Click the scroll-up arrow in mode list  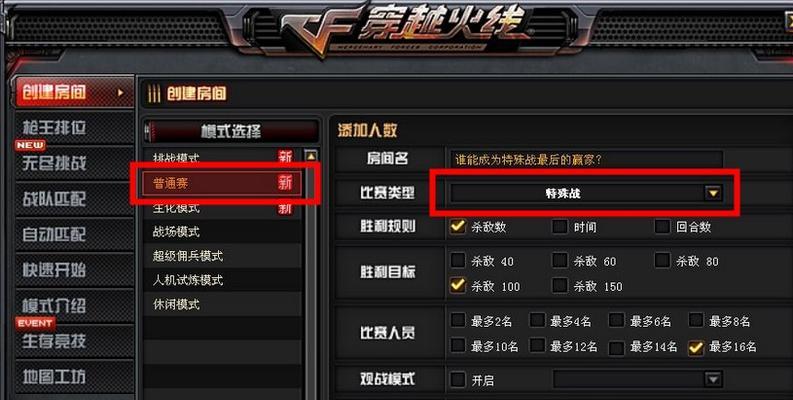[x=311, y=156]
